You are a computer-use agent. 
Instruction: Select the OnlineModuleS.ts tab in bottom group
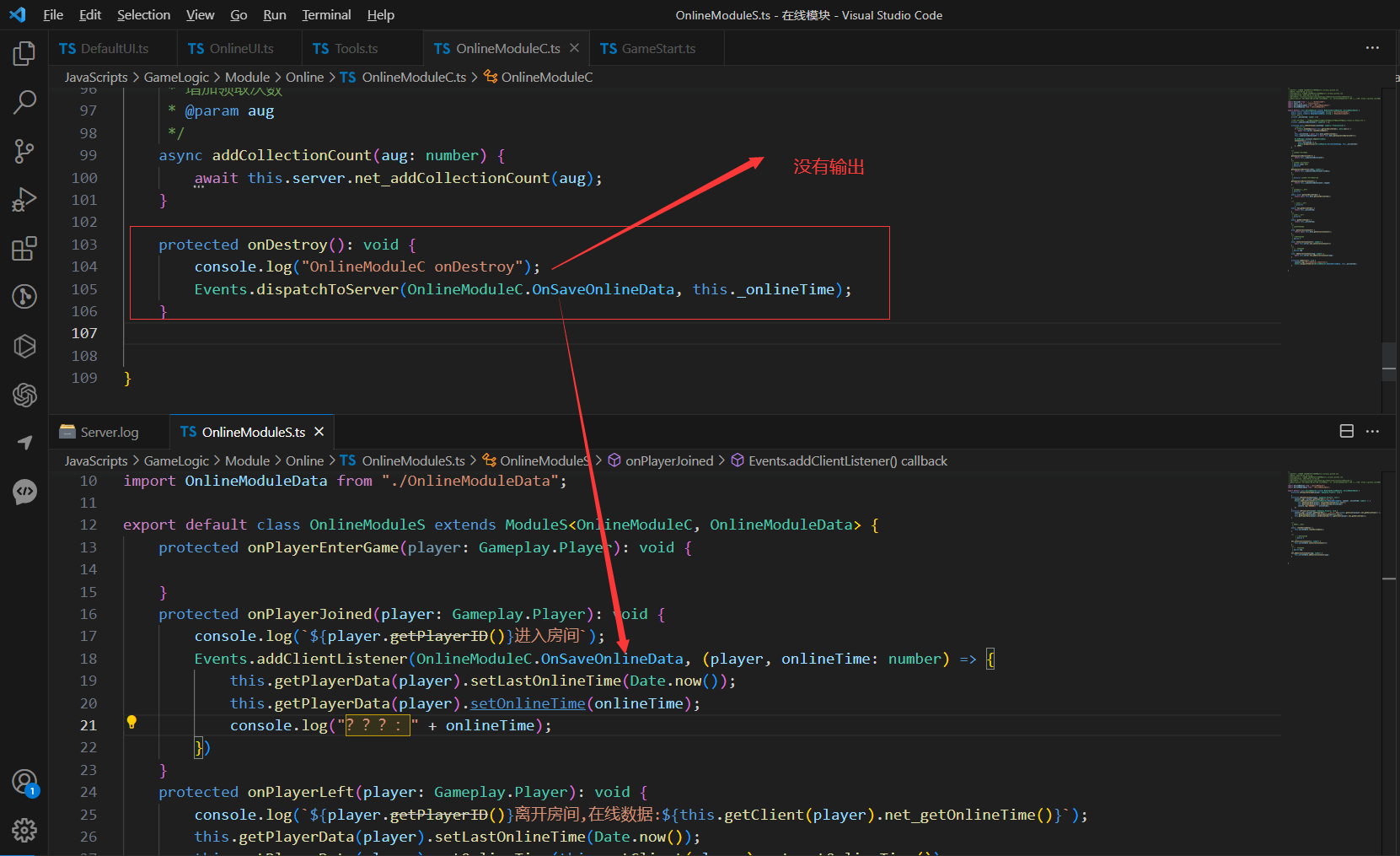[253, 432]
